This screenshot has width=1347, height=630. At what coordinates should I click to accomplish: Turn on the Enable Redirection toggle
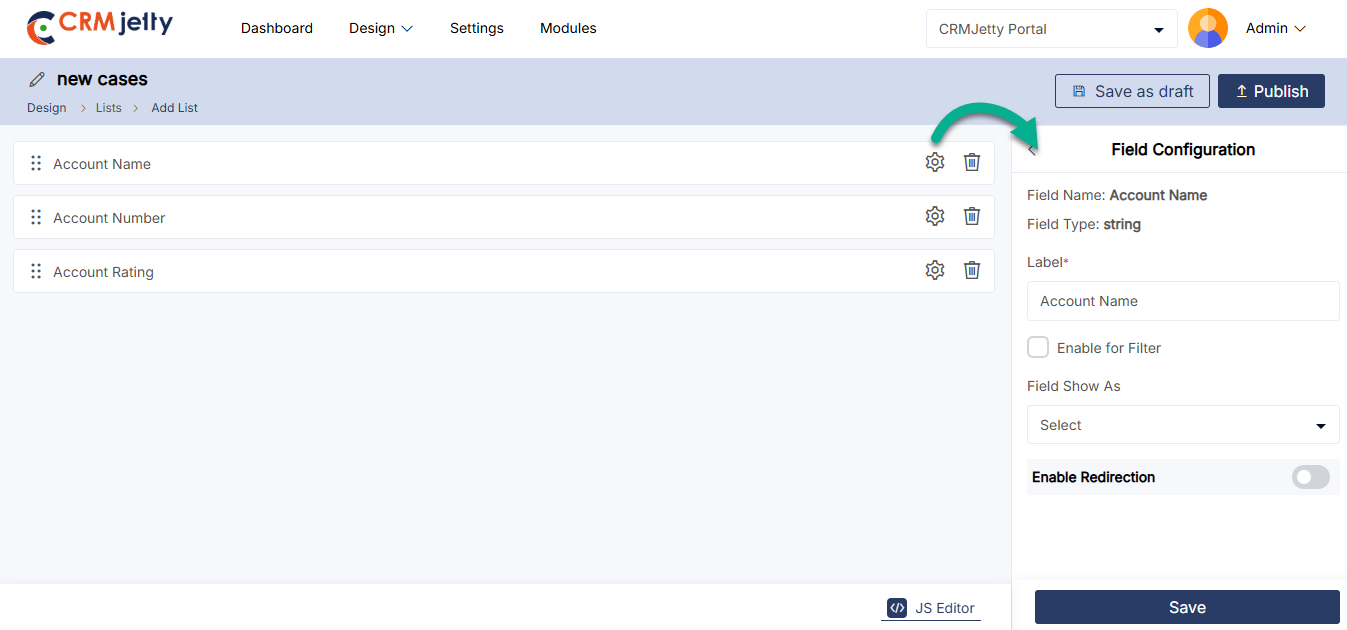tap(1310, 477)
